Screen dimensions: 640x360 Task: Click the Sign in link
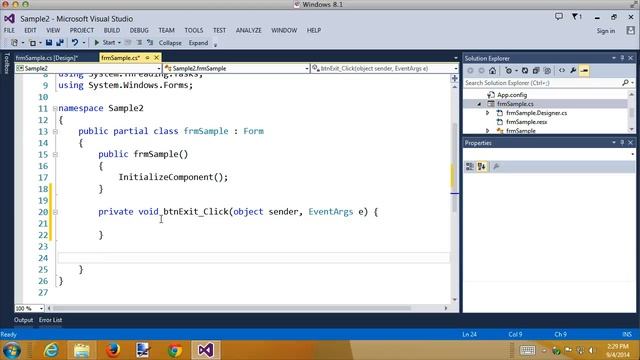pos(606,31)
